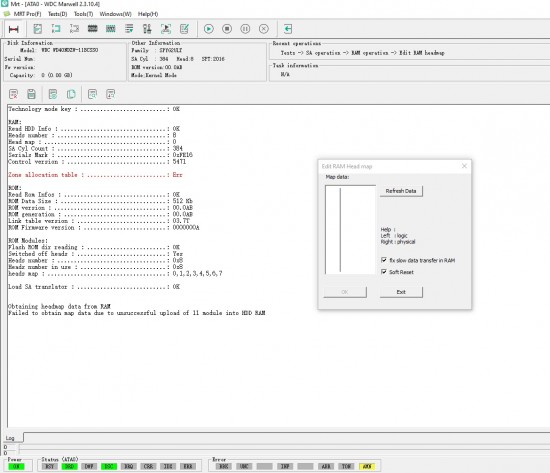Click the red H-shaped toolbar icon
The width and height of the screenshot is (550, 473).
14,29
